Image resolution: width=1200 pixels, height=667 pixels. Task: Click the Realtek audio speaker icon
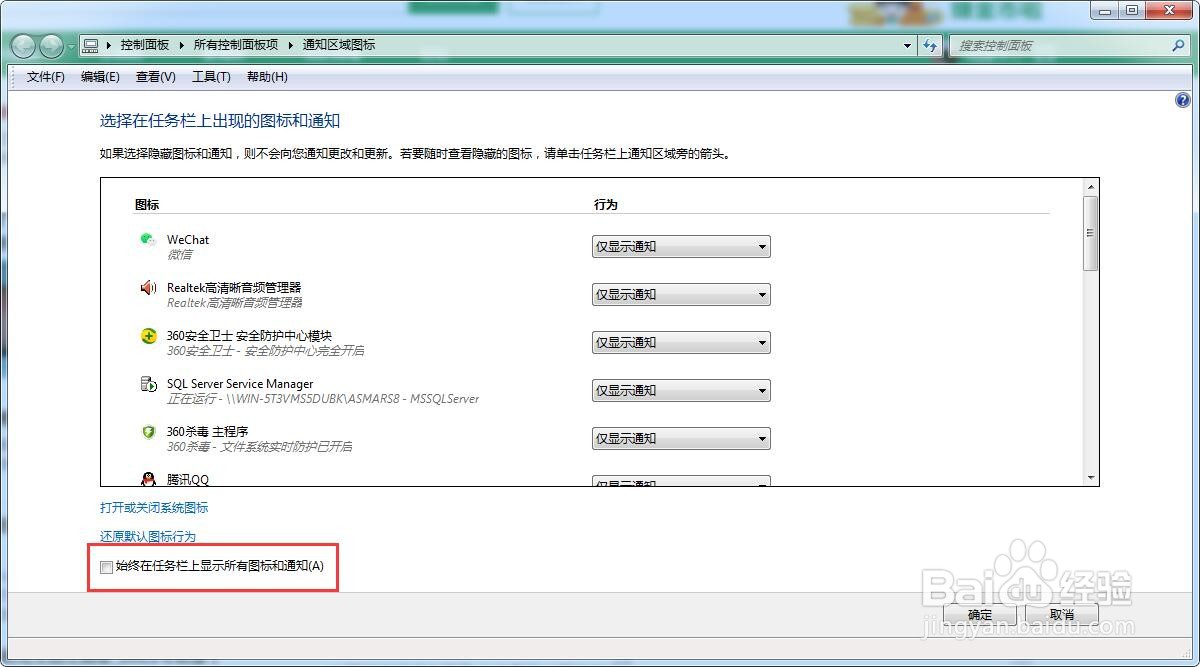pyautogui.click(x=148, y=288)
